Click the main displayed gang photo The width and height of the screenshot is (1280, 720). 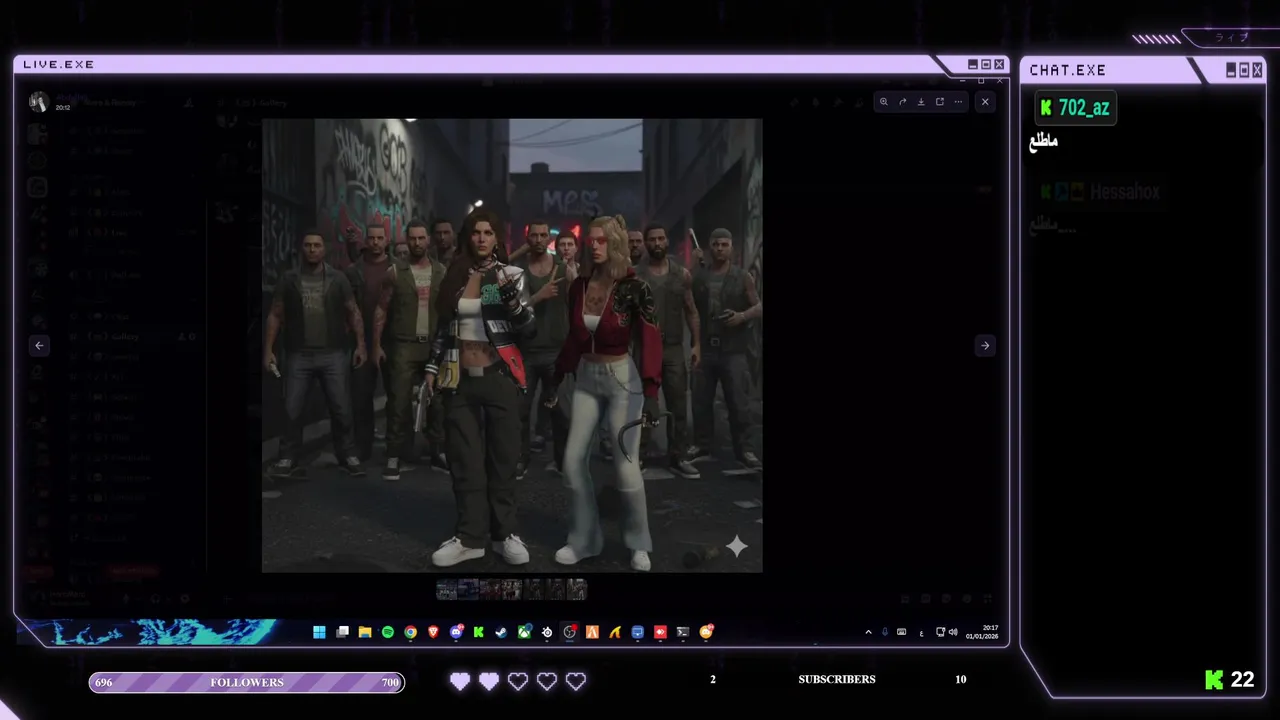point(512,346)
